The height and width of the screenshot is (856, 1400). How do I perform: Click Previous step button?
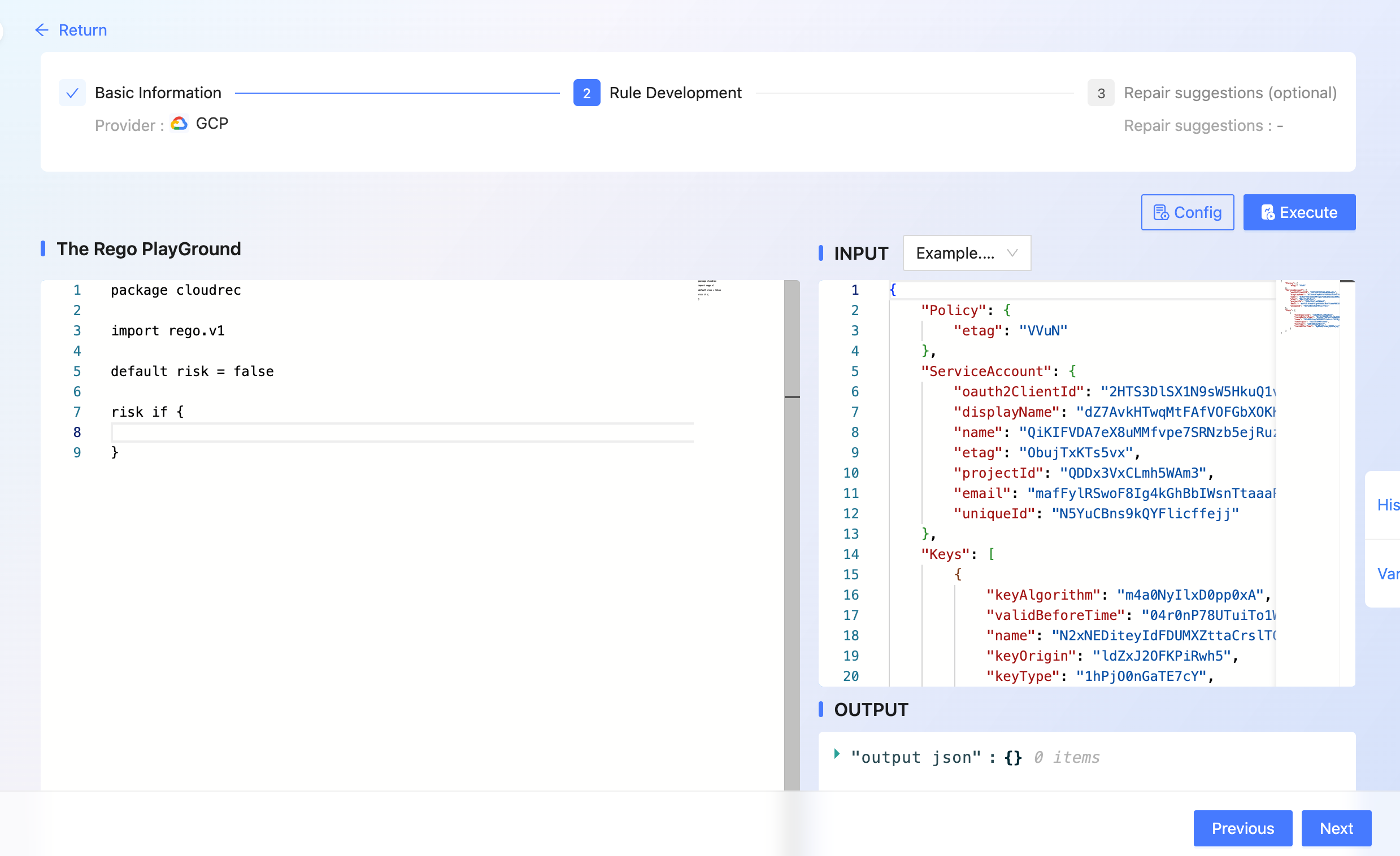pos(1242,828)
